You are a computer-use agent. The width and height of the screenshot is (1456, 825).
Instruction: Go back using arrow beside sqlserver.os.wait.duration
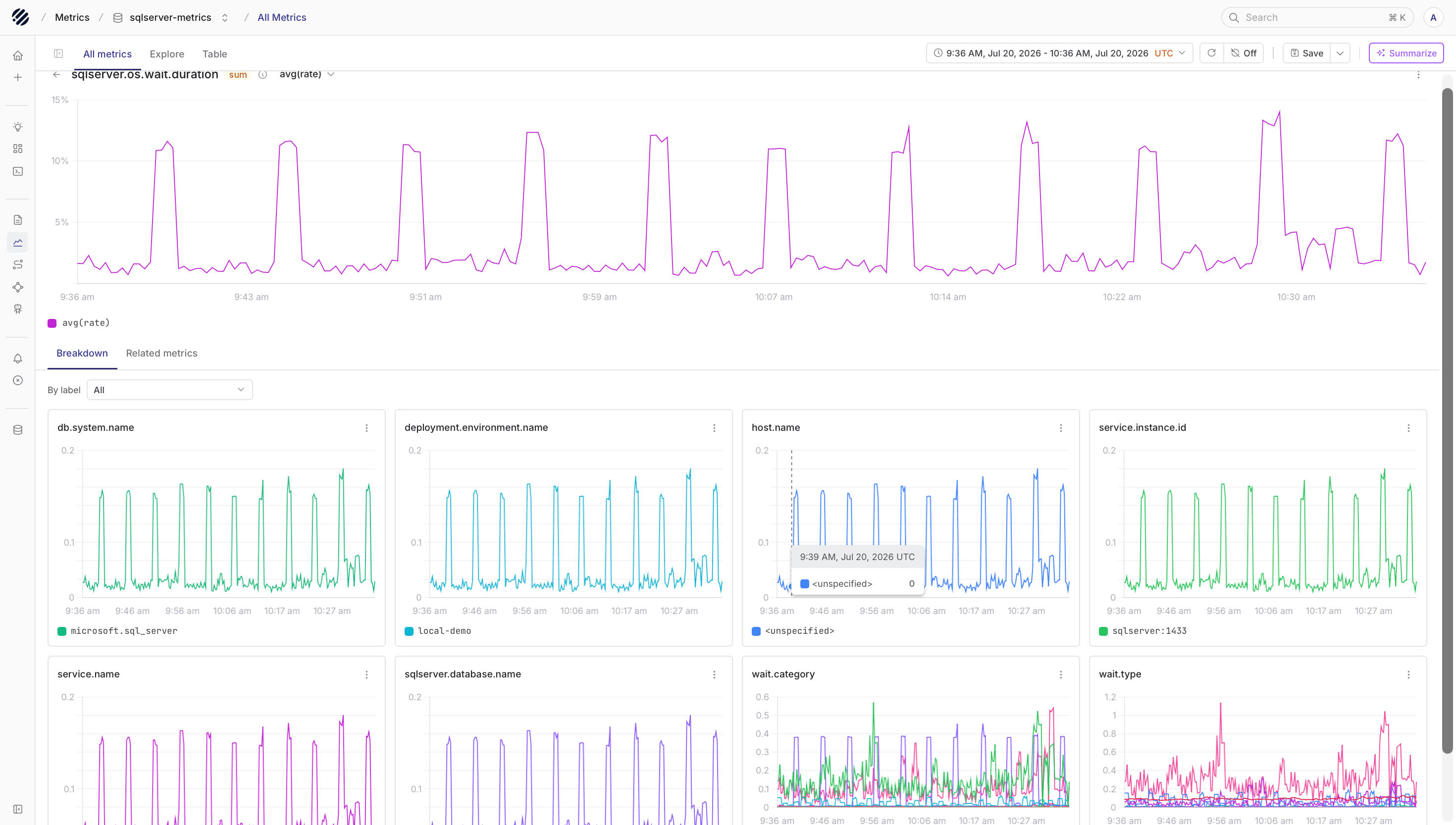click(x=56, y=74)
